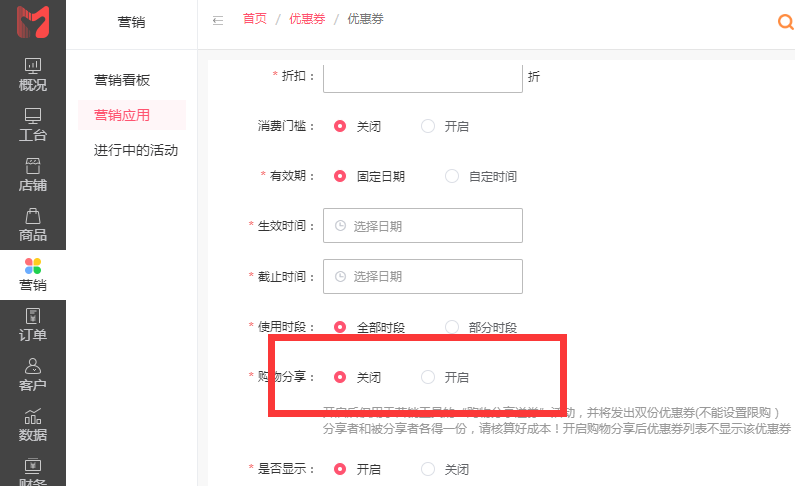Open the 财务 finance sidebar icon
Image resolution: width=795 pixels, height=486 pixels.
(33, 472)
